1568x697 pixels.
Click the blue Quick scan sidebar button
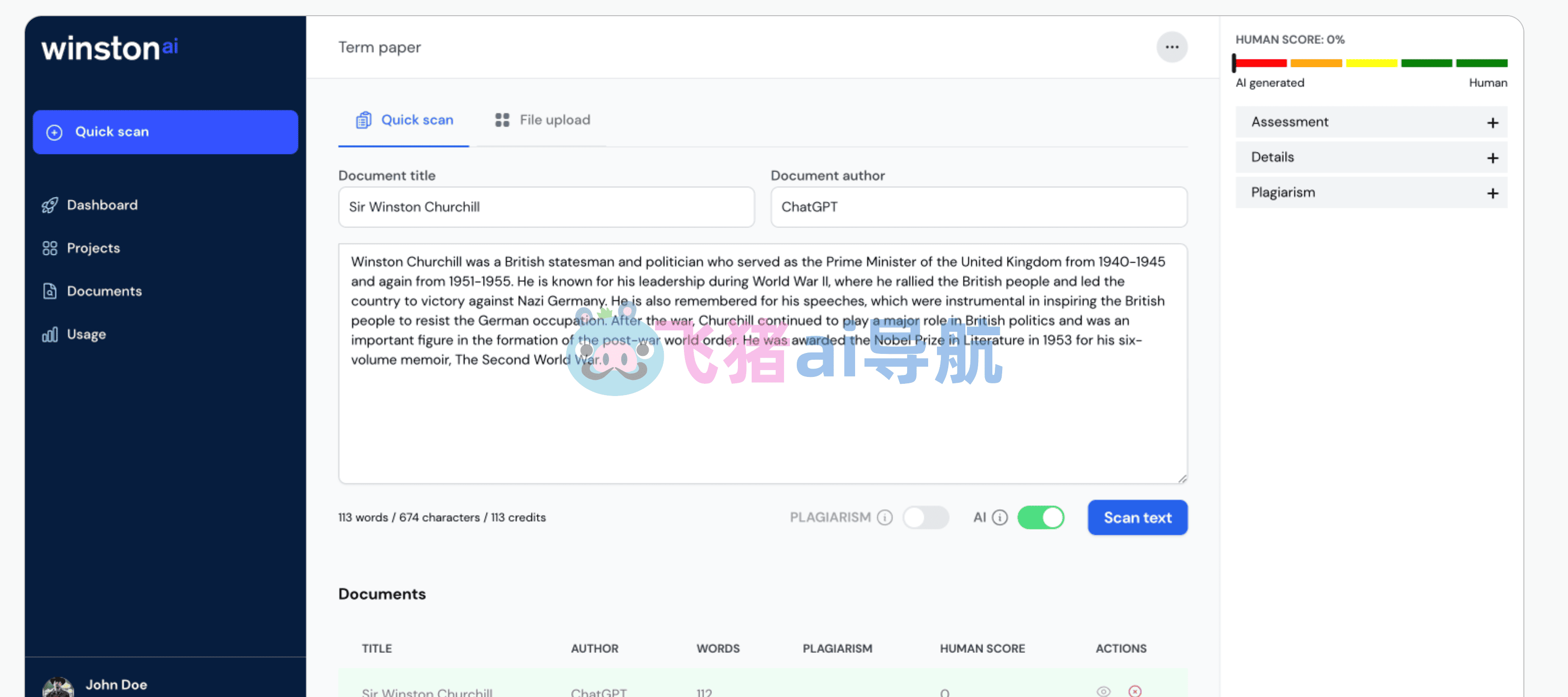(x=165, y=132)
